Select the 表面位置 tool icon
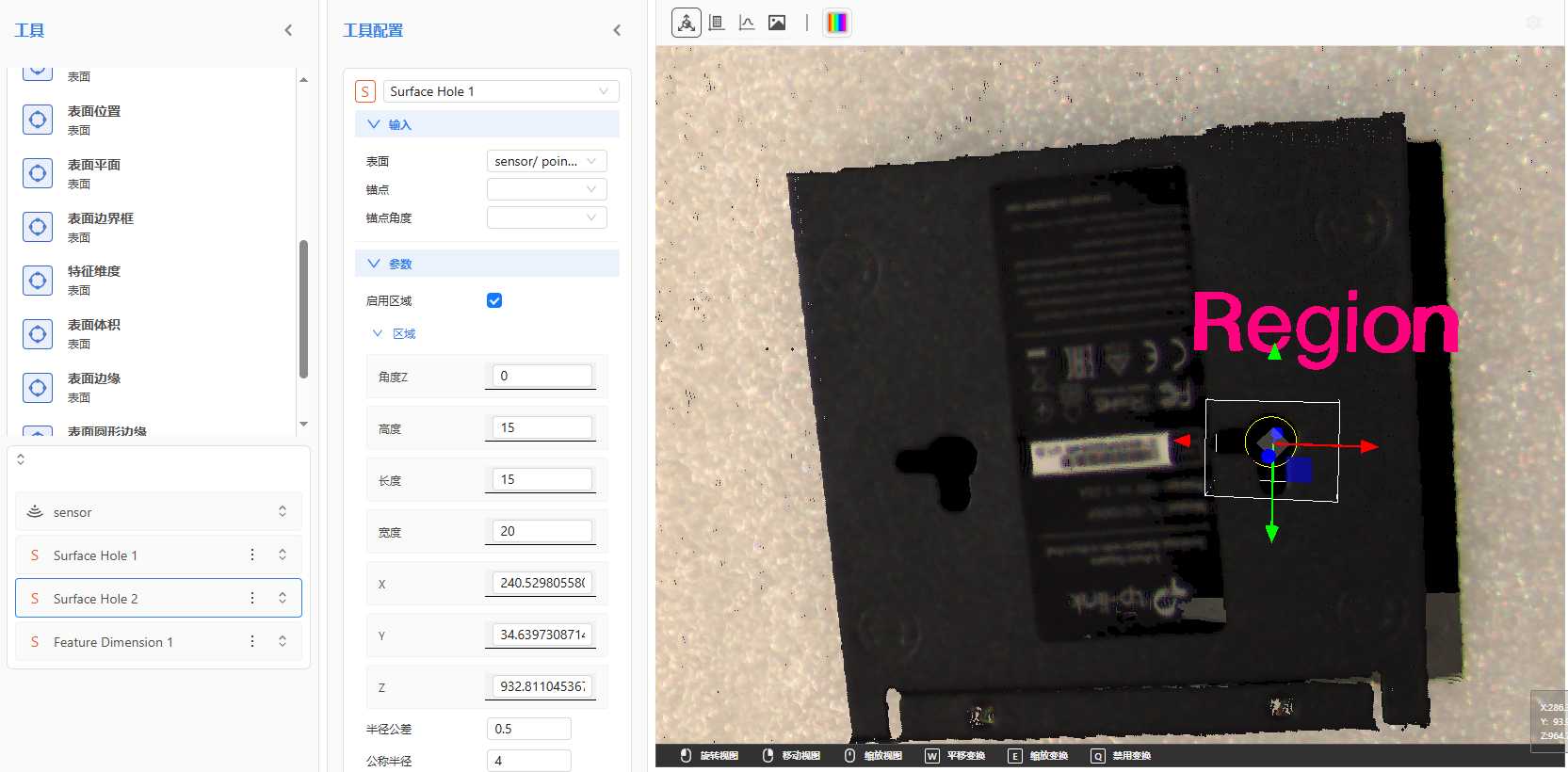The width and height of the screenshot is (1568, 772). pyautogui.click(x=38, y=120)
